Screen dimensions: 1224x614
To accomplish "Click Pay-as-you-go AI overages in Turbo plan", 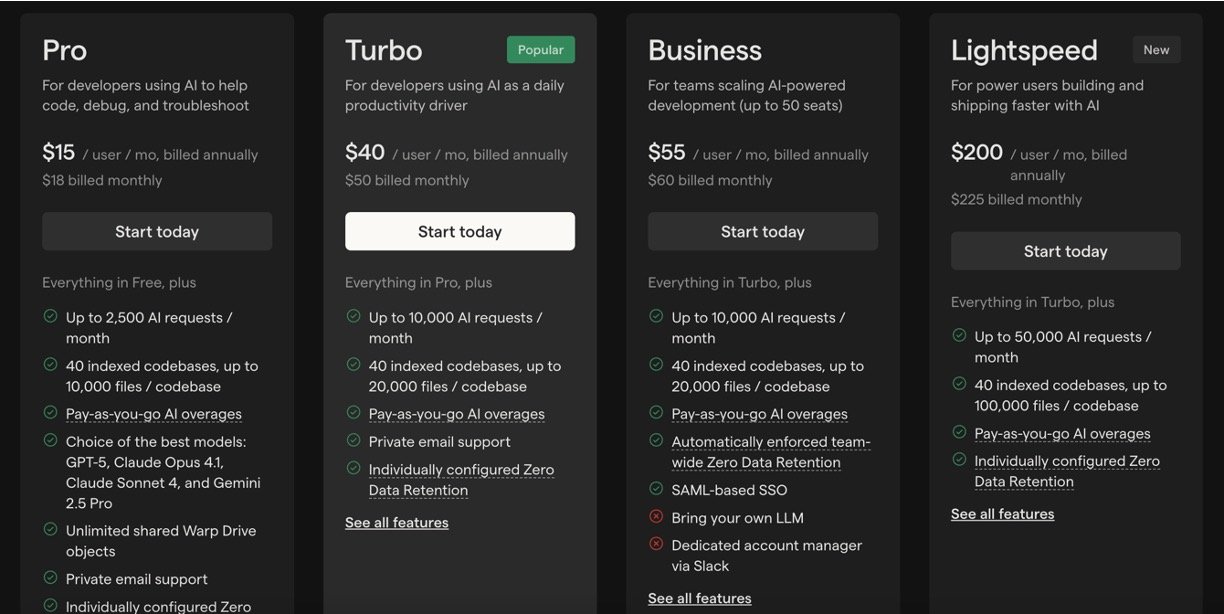I will click(457, 414).
